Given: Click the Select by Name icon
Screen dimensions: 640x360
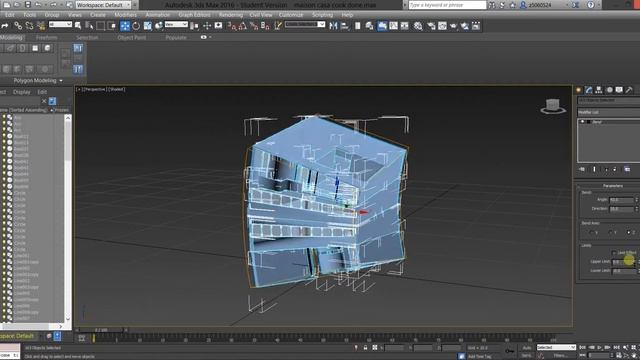Looking at the screenshot, I should click(x=89, y=26).
